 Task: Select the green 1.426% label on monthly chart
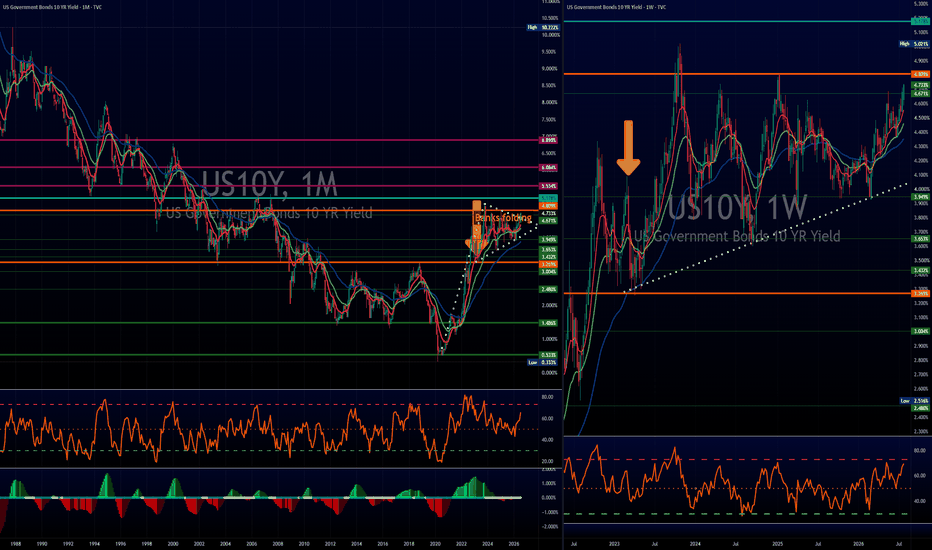click(x=548, y=323)
